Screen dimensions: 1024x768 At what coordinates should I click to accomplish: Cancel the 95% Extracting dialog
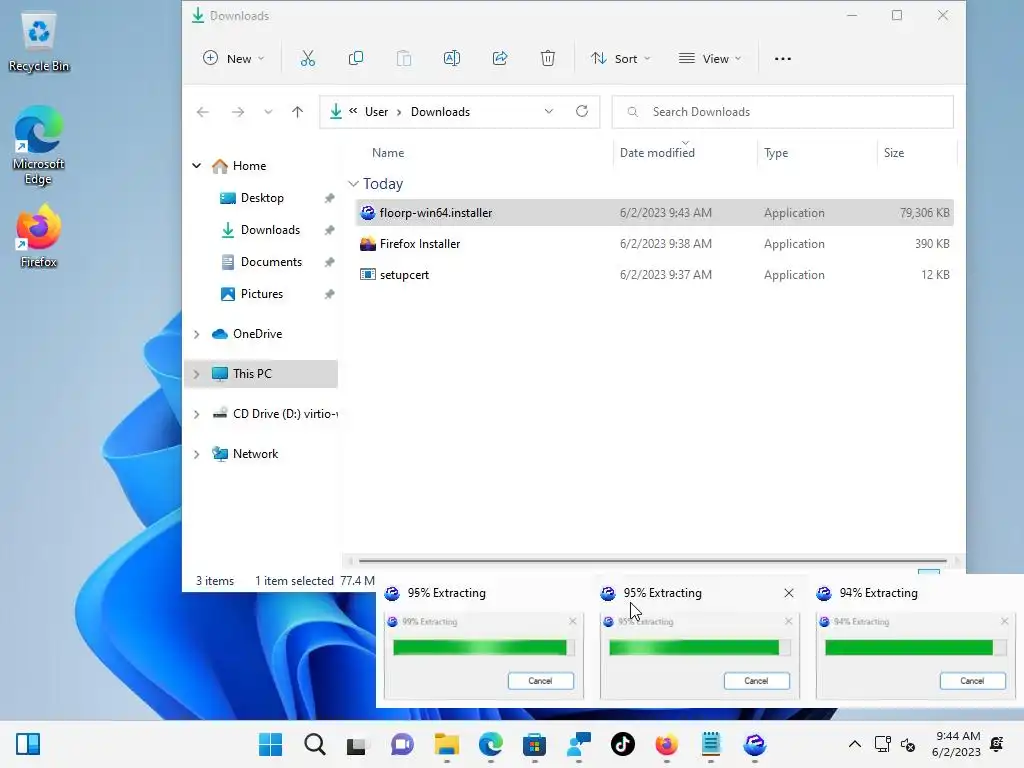click(756, 680)
